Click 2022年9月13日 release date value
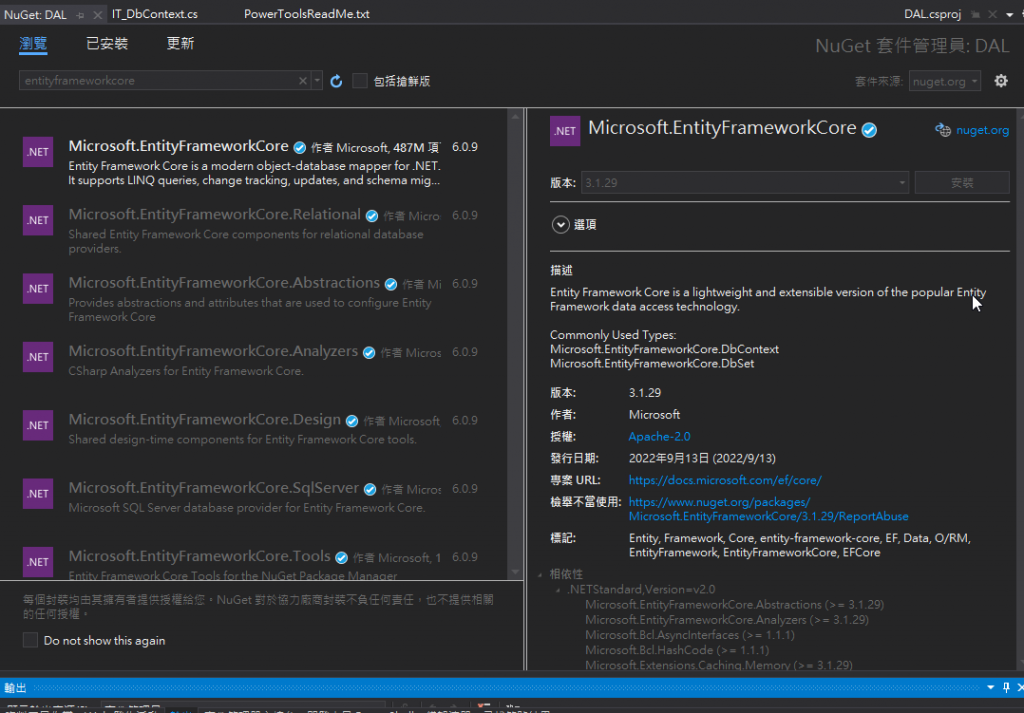The image size is (1024, 713). [x=702, y=458]
